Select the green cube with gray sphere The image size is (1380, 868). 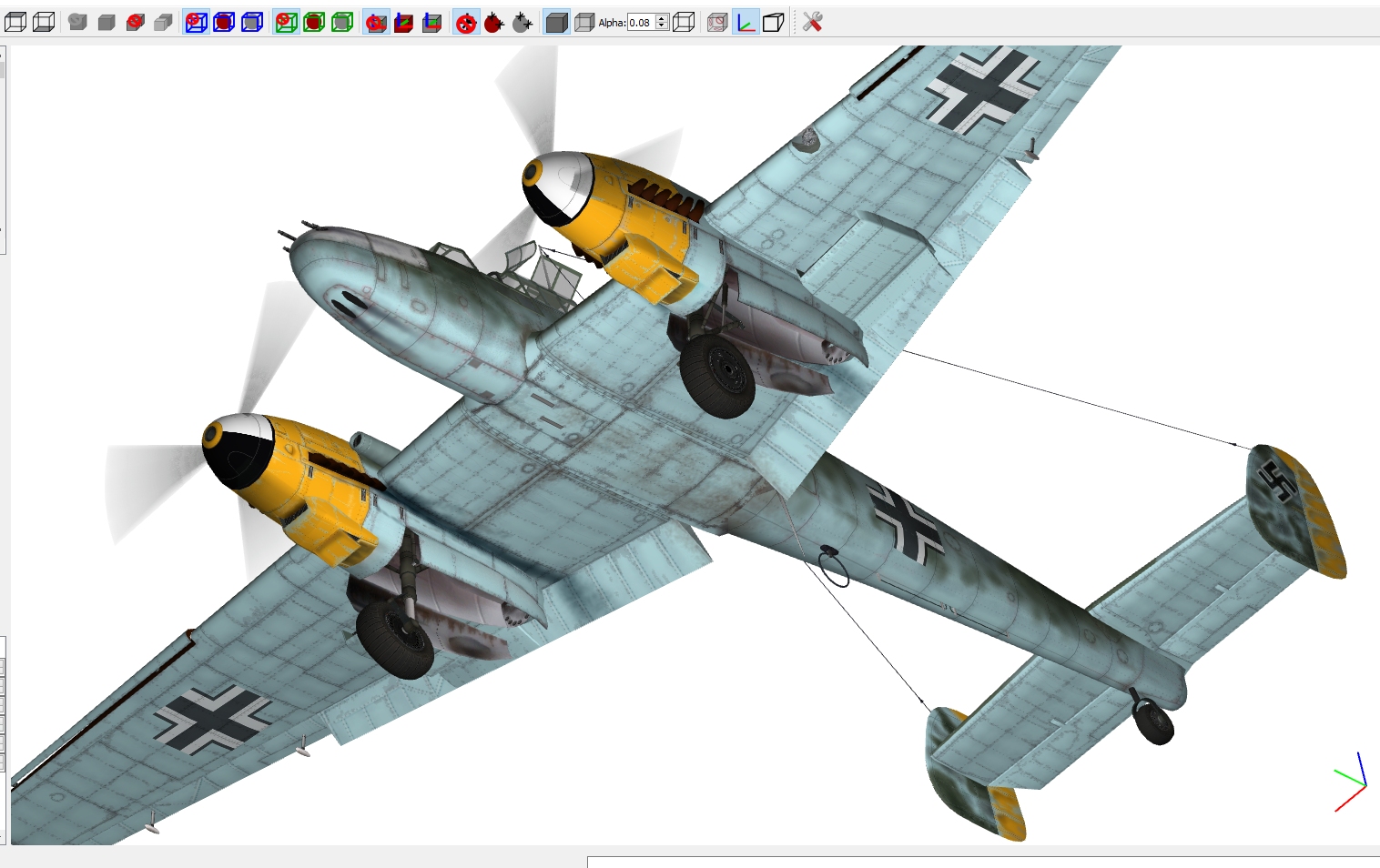342,22
